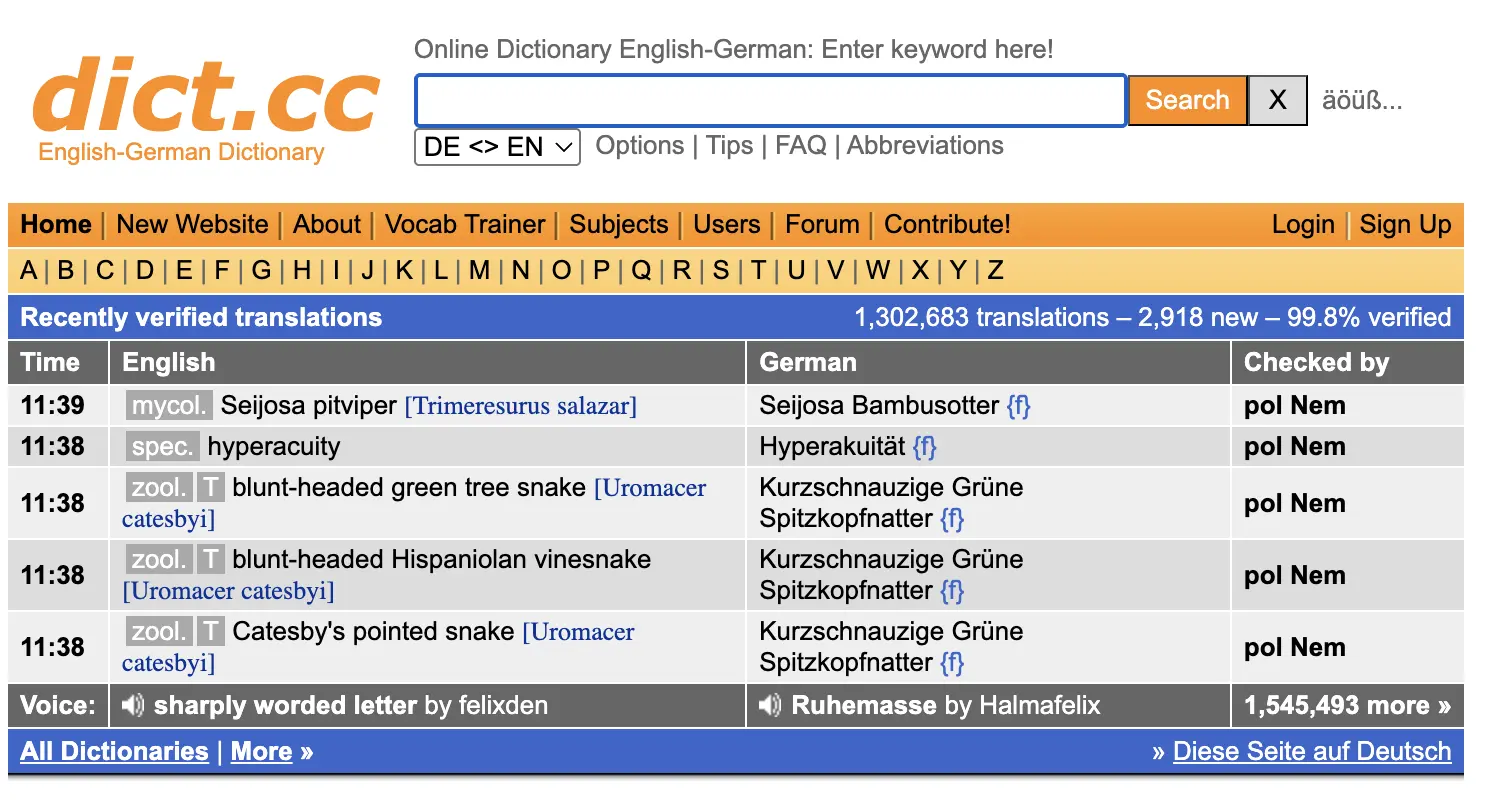
Task: Open the äöüß special characters helper
Action: (x=1363, y=100)
